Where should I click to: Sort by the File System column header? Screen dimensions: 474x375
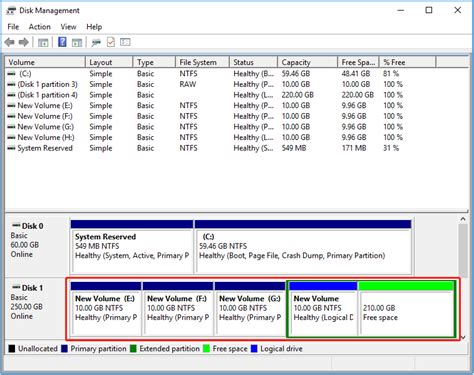(x=203, y=62)
